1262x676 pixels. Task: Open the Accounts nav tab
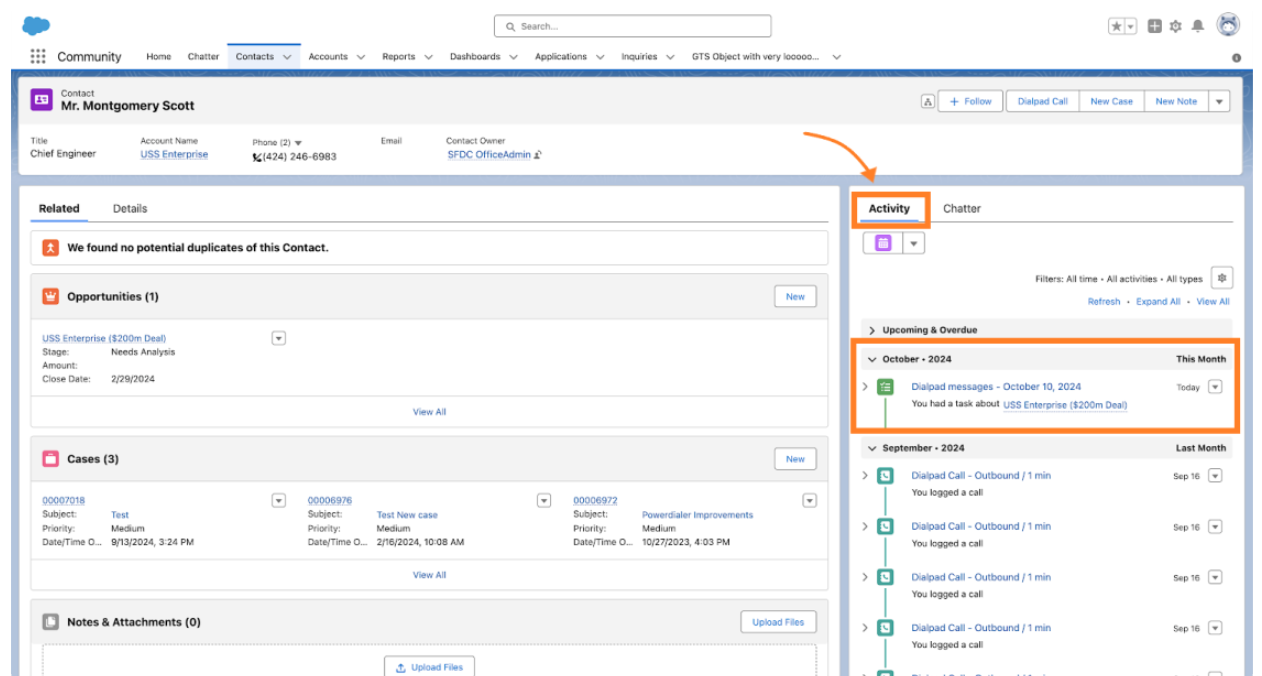point(328,57)
